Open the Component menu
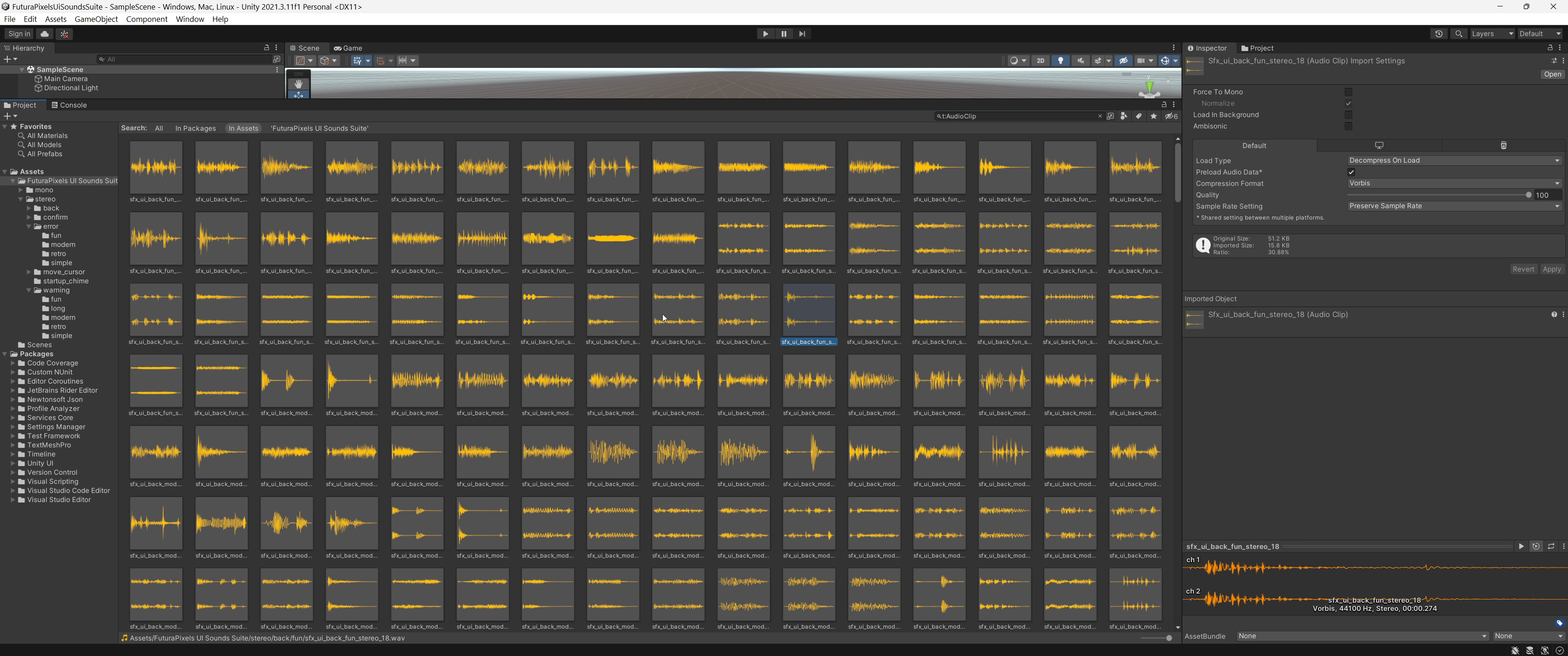Screen dimensions: 1568x656 [147, 19]
